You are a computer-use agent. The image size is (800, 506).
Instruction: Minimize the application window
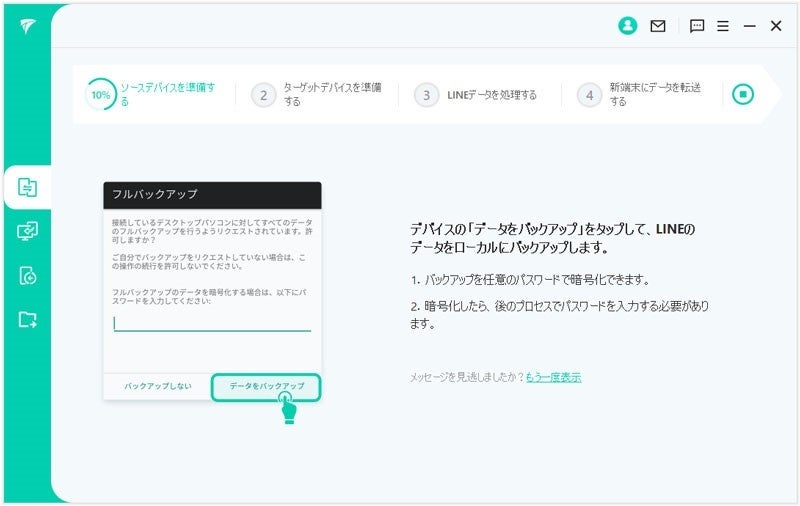pyautogui.click(x=749, y=26)
